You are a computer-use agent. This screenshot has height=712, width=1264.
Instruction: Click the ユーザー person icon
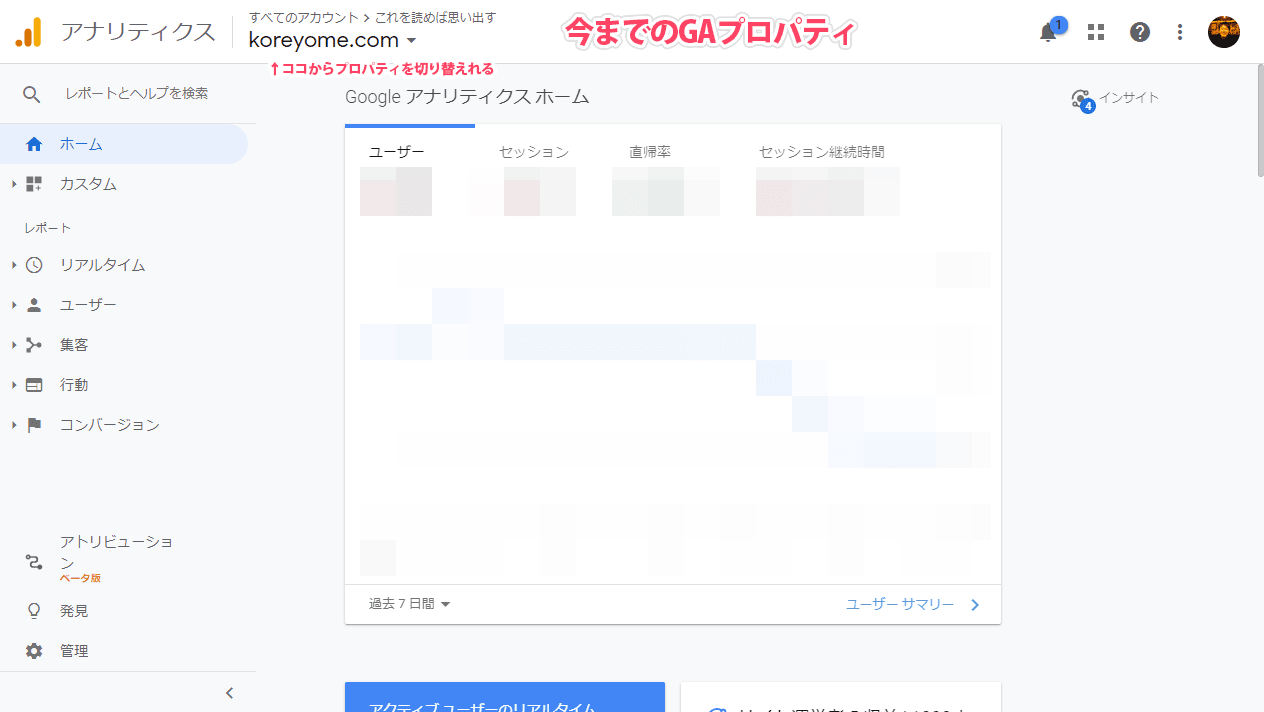[34, 305]
